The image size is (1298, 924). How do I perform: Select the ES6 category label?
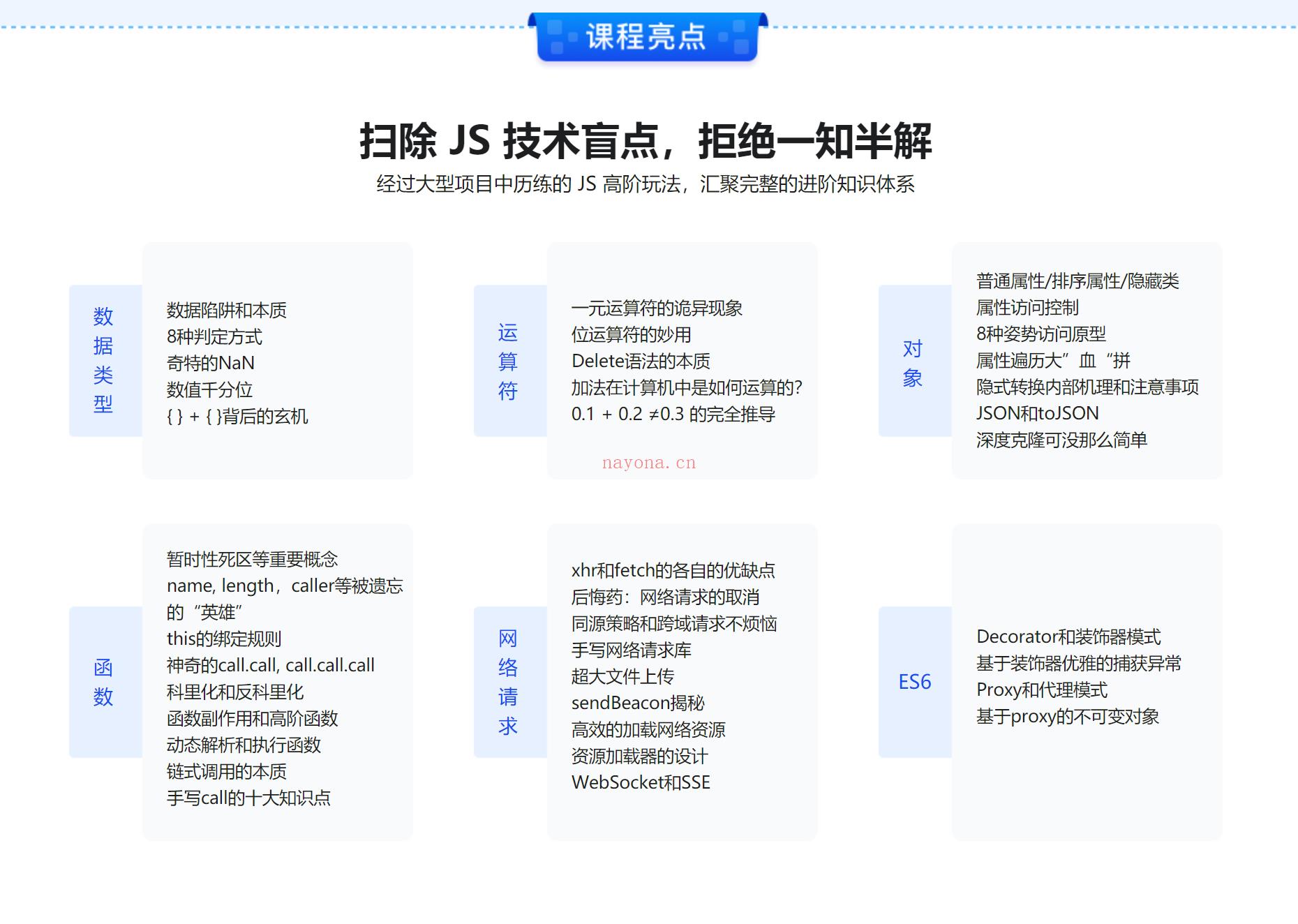click(x=914, y=682)
